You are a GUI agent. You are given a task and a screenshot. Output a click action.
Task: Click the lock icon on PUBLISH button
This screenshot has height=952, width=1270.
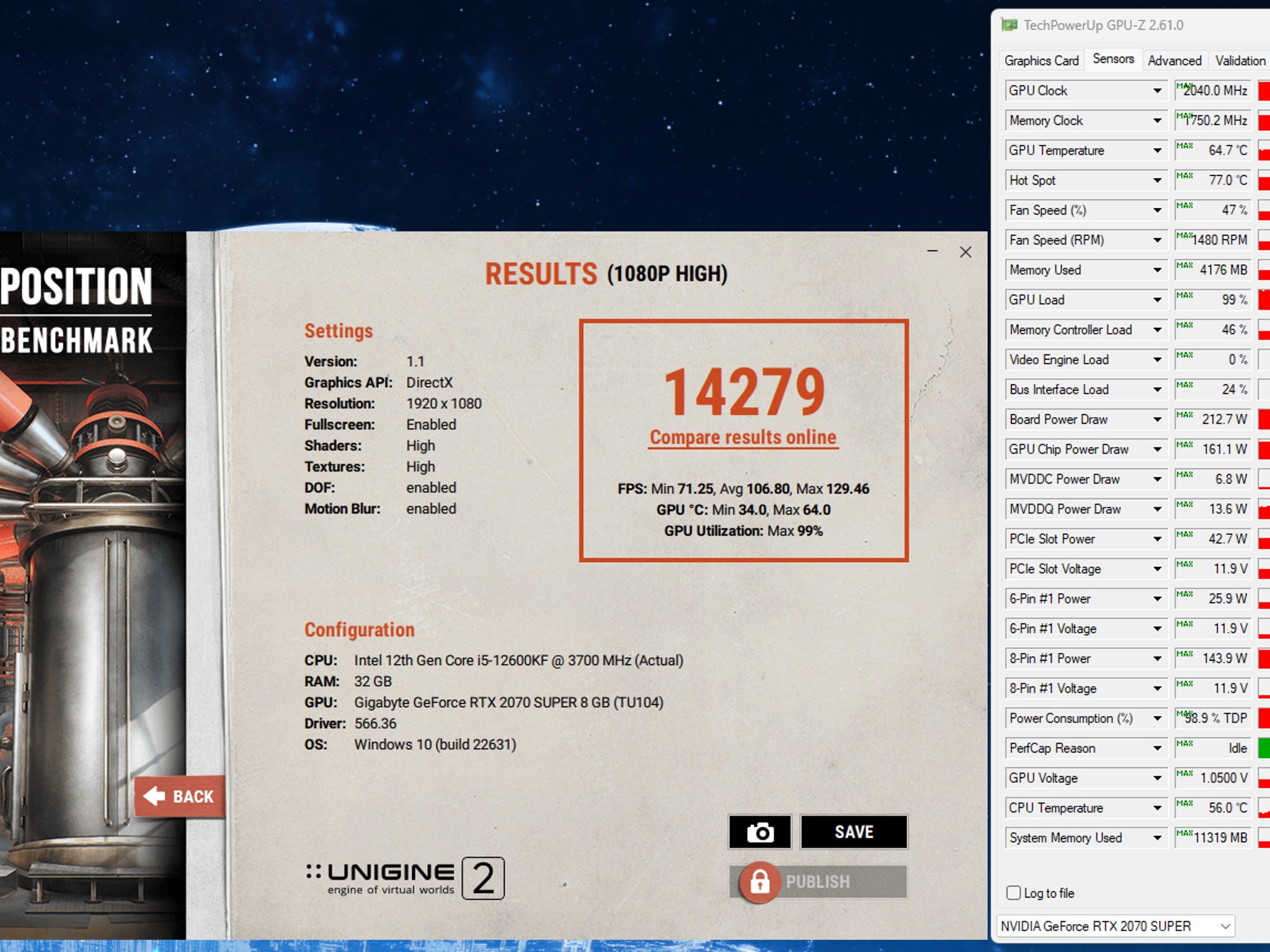[760, 881]
